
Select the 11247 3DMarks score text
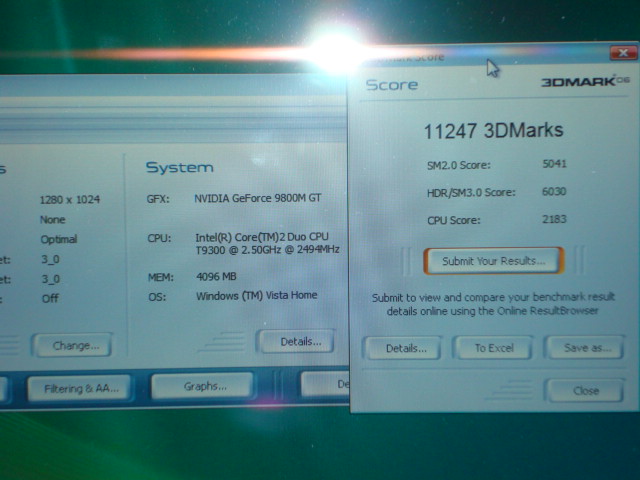pyautogui.click(x=493, y=131)
